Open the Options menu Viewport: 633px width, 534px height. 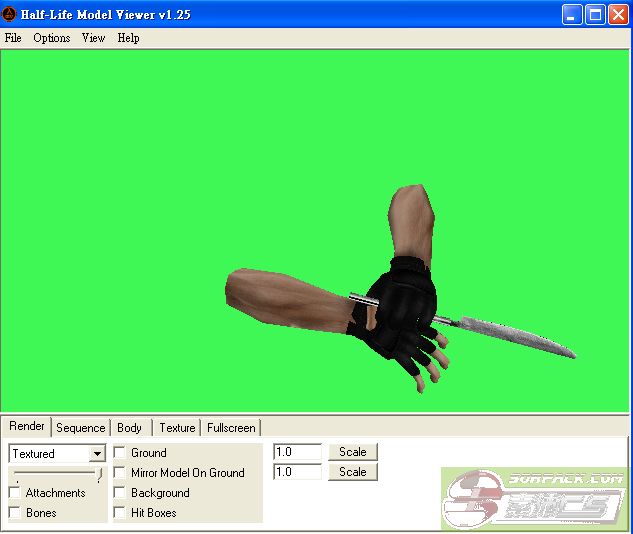(x=51, y=38)
